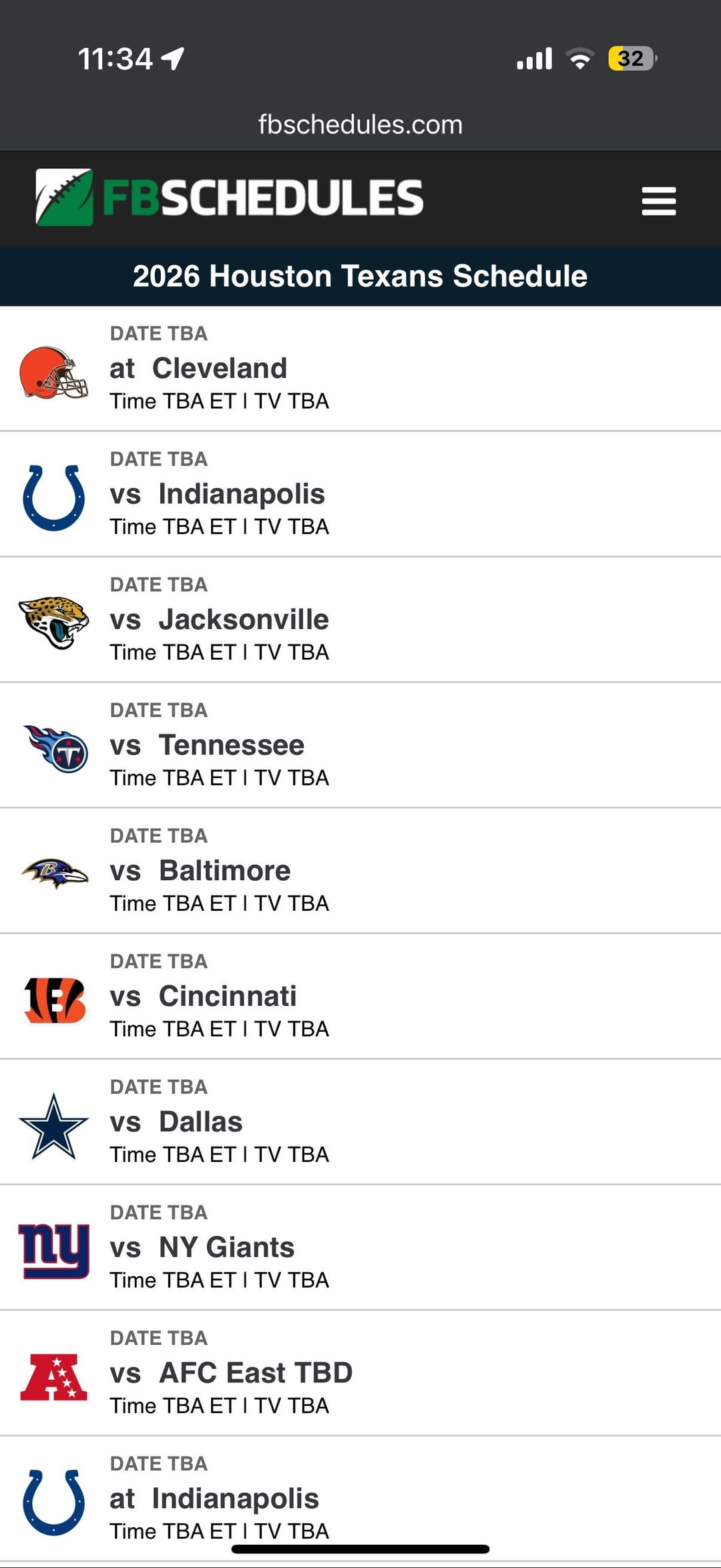The image size is (721, 1568).
Task: Open the 'vs AFC East TBD' entry
Action: pos(231,1373)
